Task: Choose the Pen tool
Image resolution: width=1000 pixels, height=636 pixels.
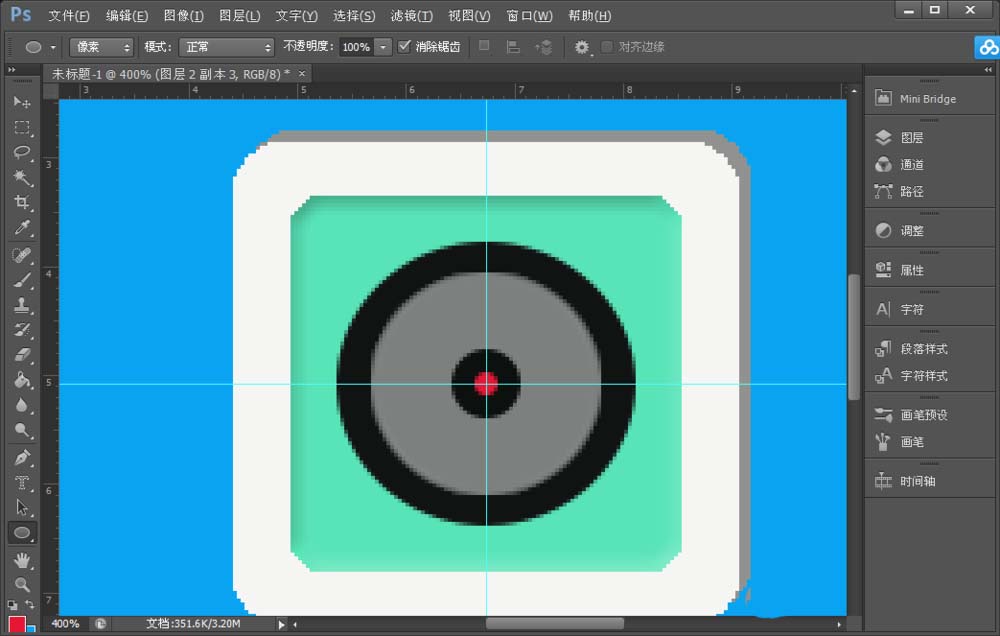Action: (22, 457)
